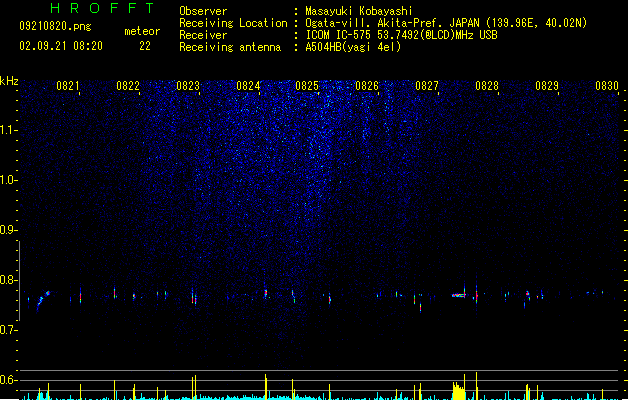Click the HROFFT title text
Viewport: 629px width, 400px height.
[x=102, y=8]
